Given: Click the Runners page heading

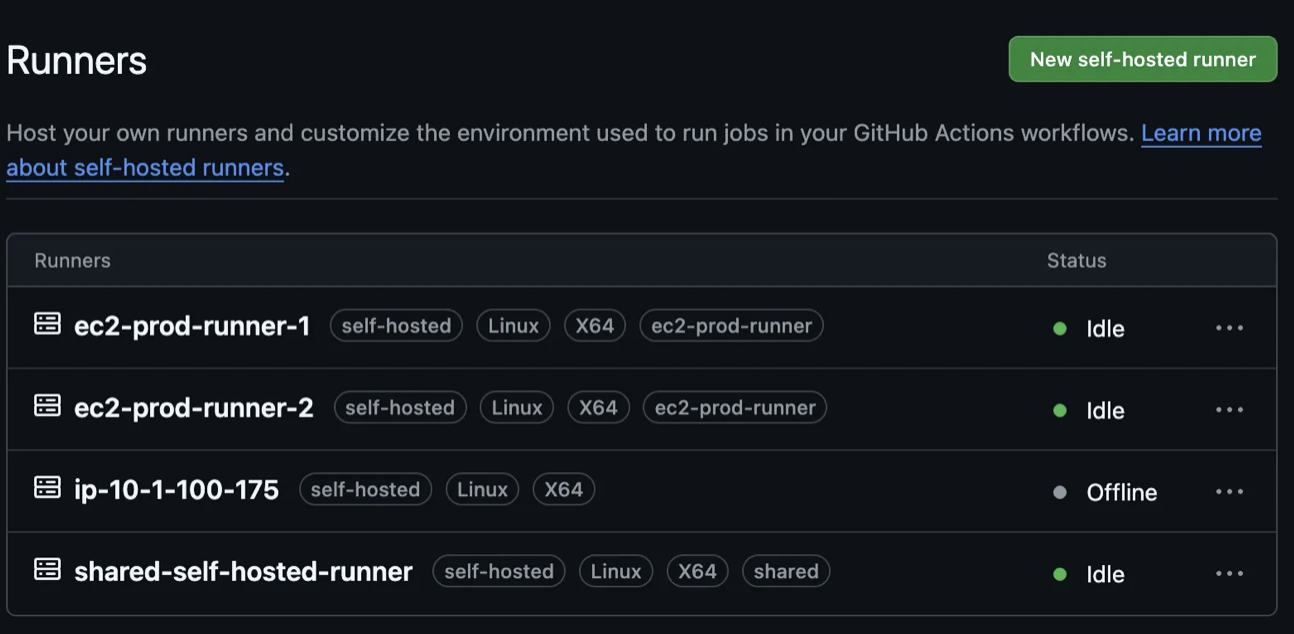Looking at the screenshot, I should tap(77, 61).
